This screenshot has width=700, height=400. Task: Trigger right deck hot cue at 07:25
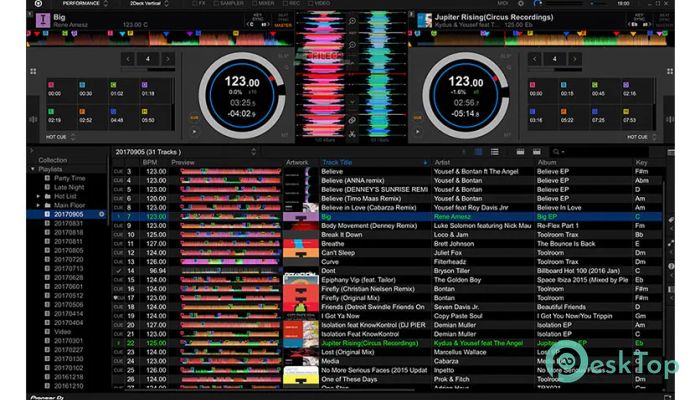(x=605, y=116)
